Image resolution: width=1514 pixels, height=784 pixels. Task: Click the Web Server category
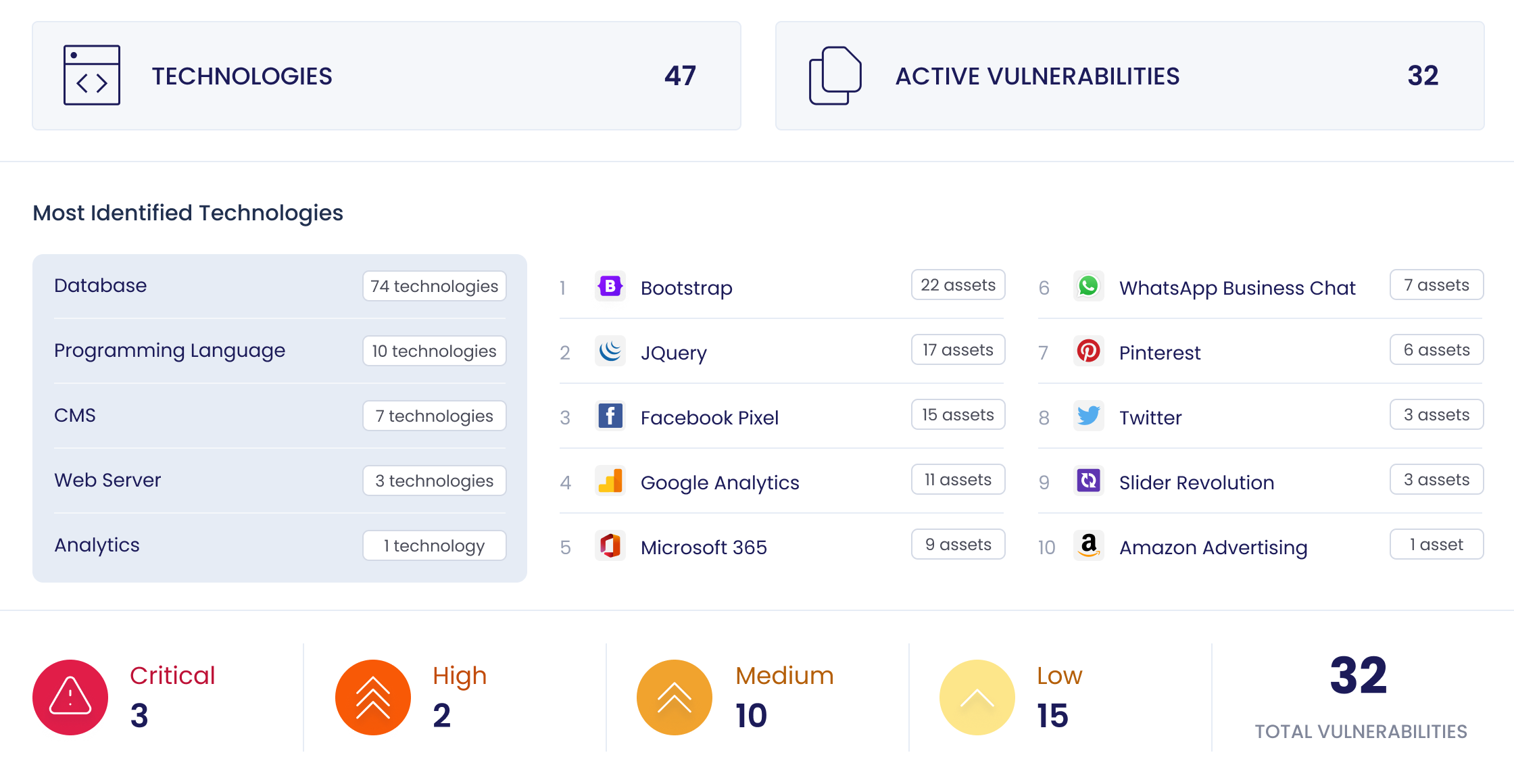279,480
